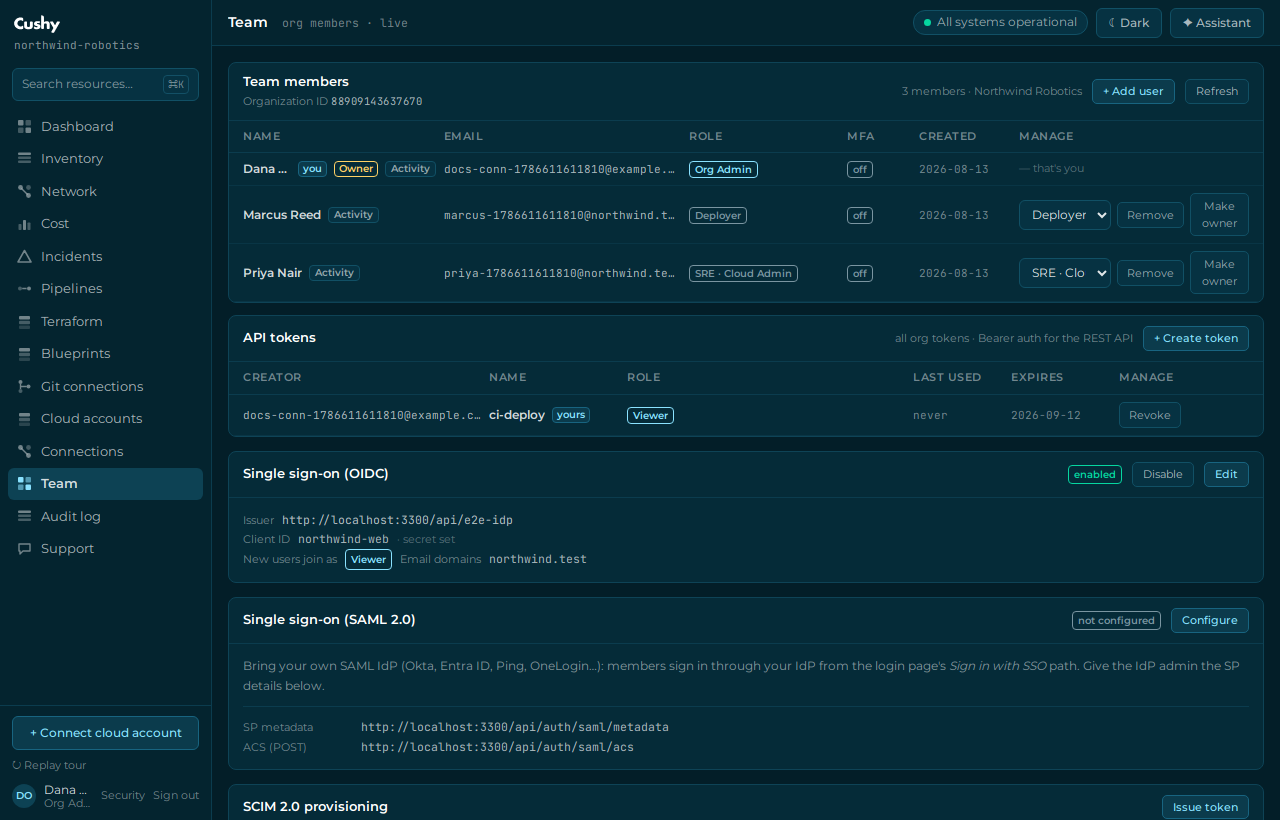Image resolution: width=1280 pixels, height=820 pixels.
Task: Click the ⌘K shortcut badge in search
Action: pyautogui.click(x=176, y=84)
